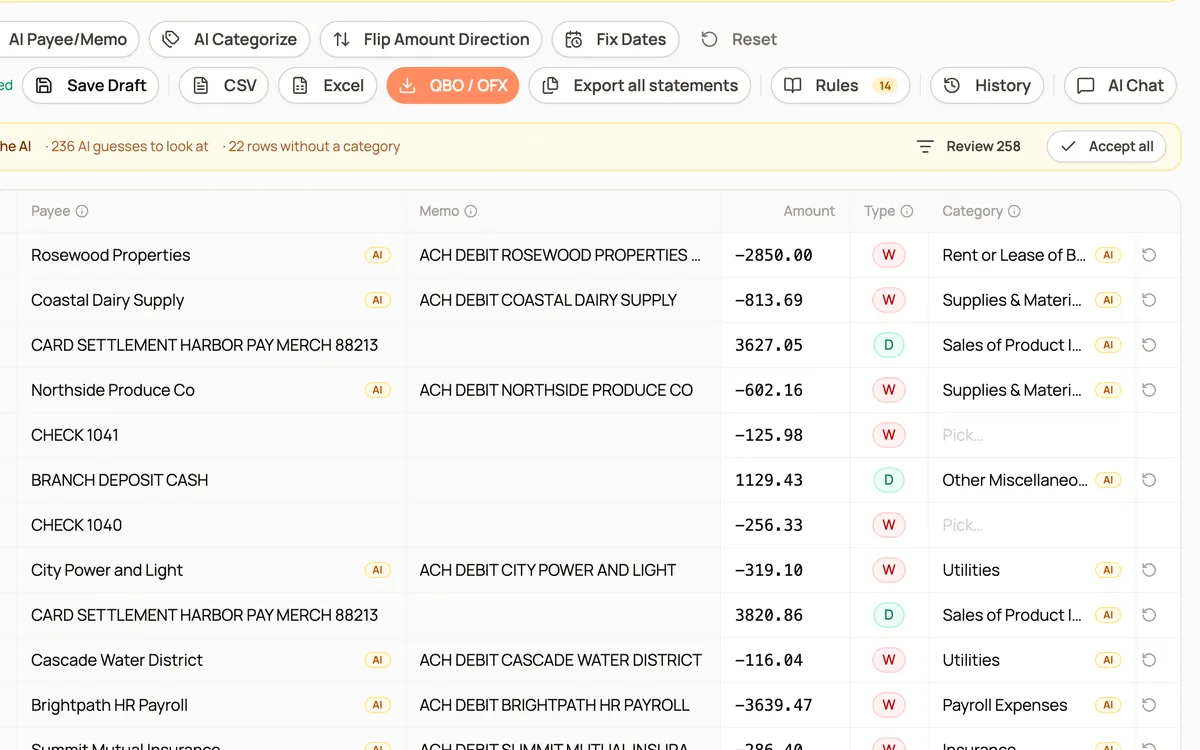The image size is (1200, 750).
Task: Click AI badge beside Coastal Dairy Supply payee
Action: tap(377, 300)
